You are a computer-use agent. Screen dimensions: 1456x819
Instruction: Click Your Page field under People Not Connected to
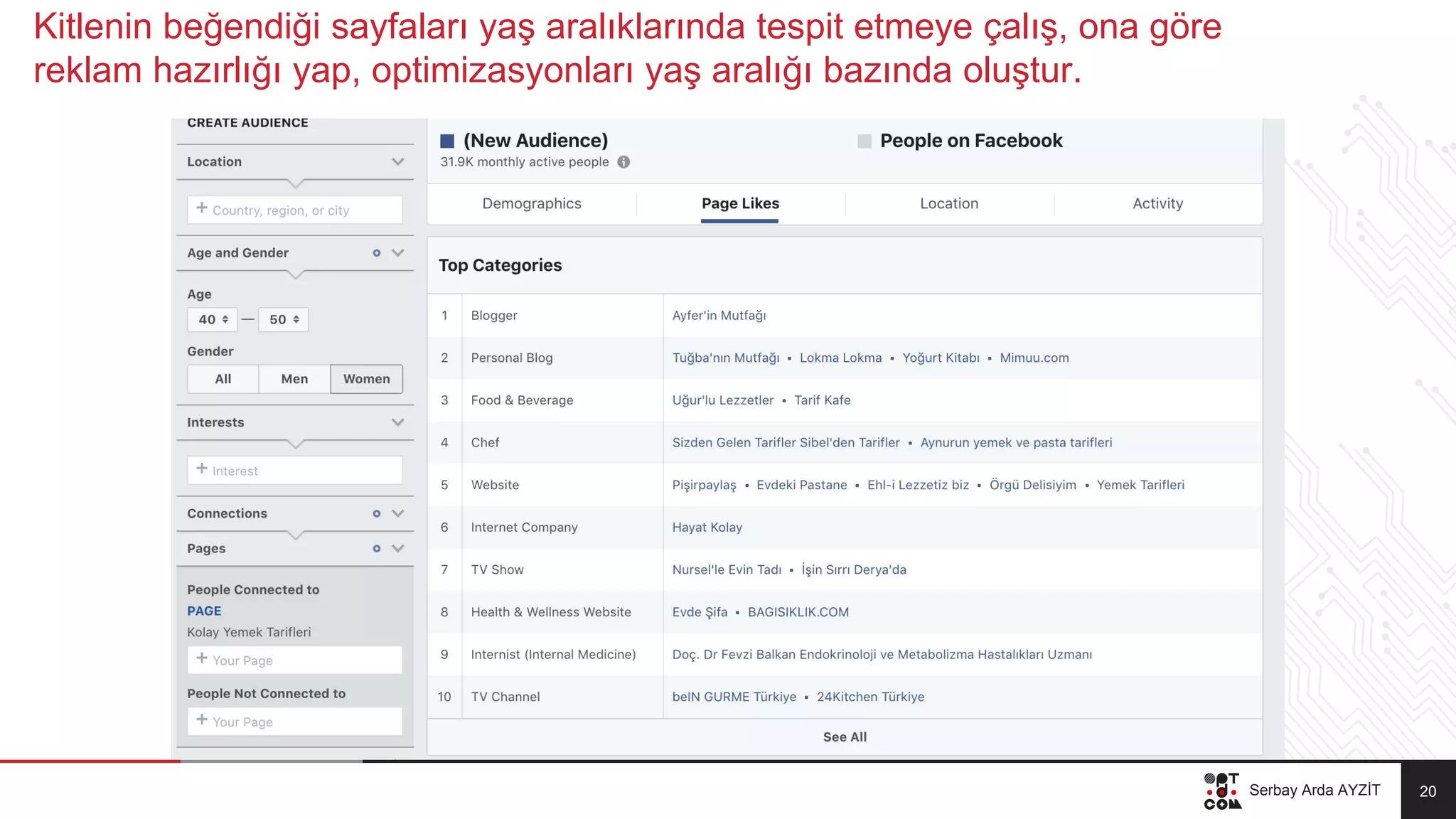coord(295,721)
